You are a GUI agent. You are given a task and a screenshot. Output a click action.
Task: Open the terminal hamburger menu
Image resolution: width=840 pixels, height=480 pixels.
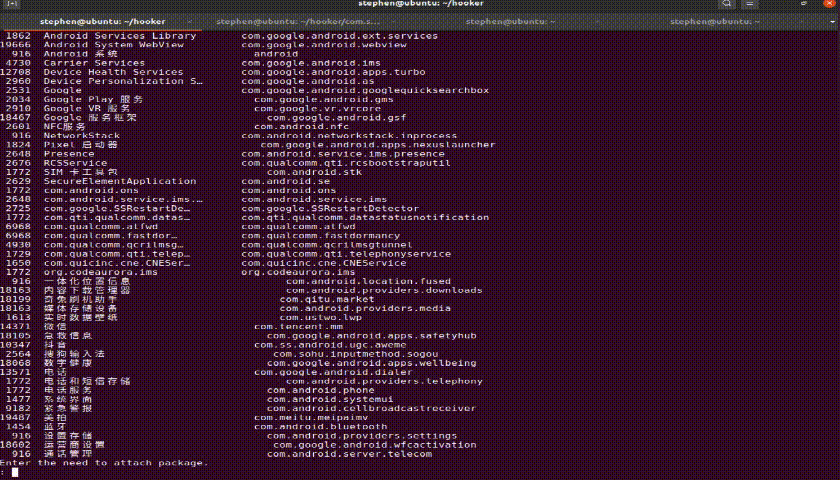coord(749,4)
